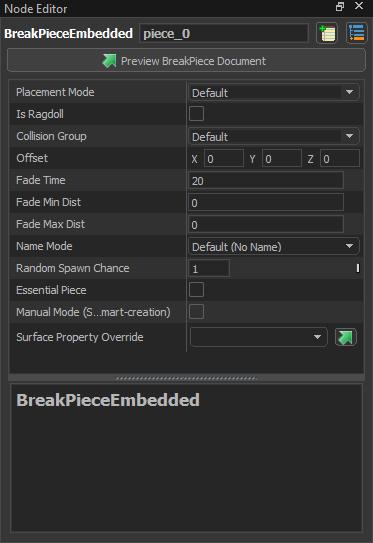373x543 pixels.
Task: Click green arrow next to Surface Property Override
Action: pyautogui.click(x=346, y=337)
